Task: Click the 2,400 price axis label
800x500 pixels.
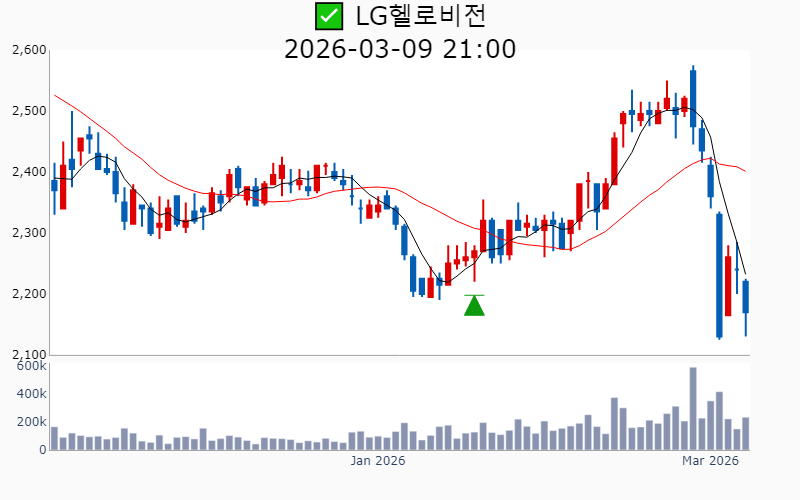Action: (29, 172)
